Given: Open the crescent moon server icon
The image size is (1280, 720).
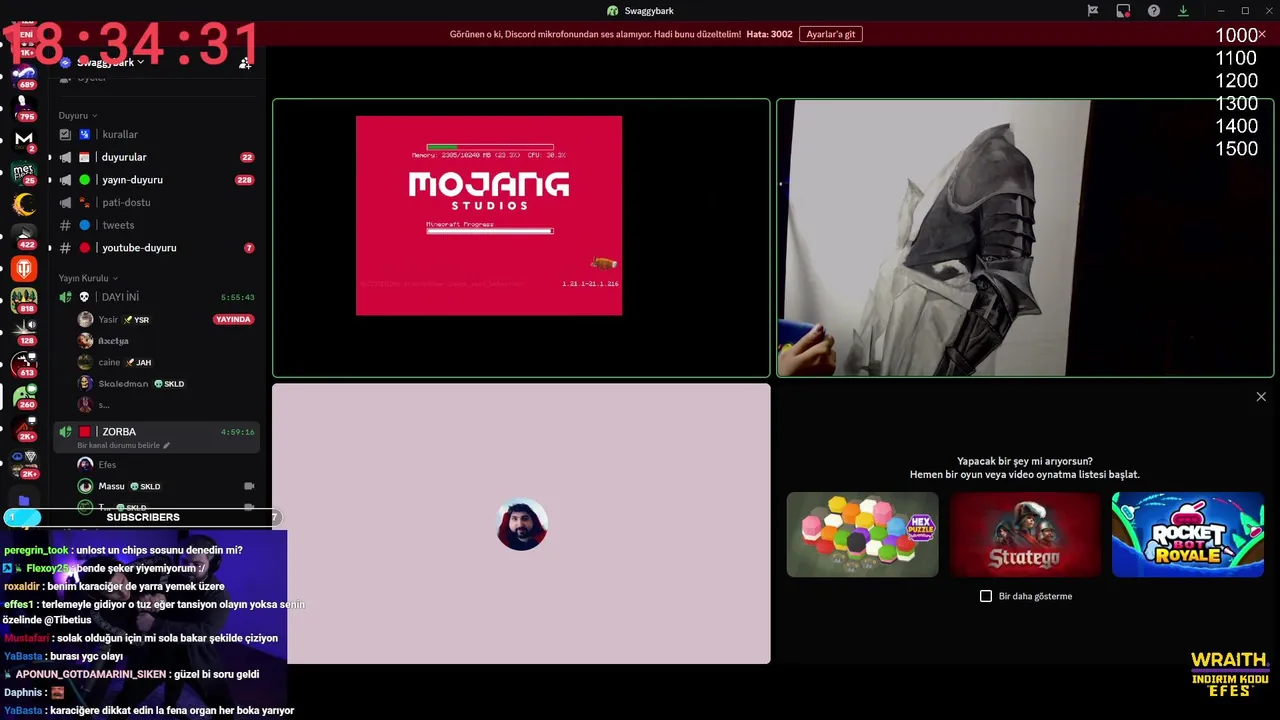Looking at the screenshot, I should coord(24,204).
